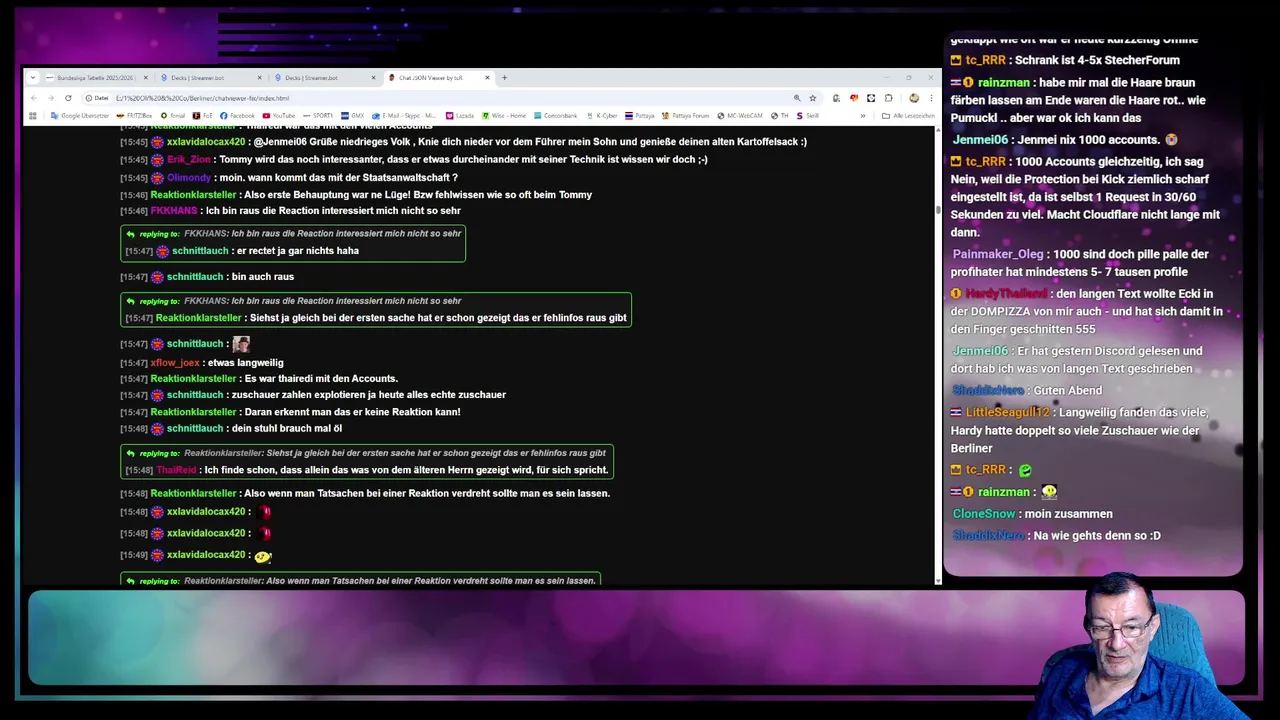The width and height of the screenshot is (1280, 720).
Task: Open the YouTube bookmark
Action: [x=279, y=115]
